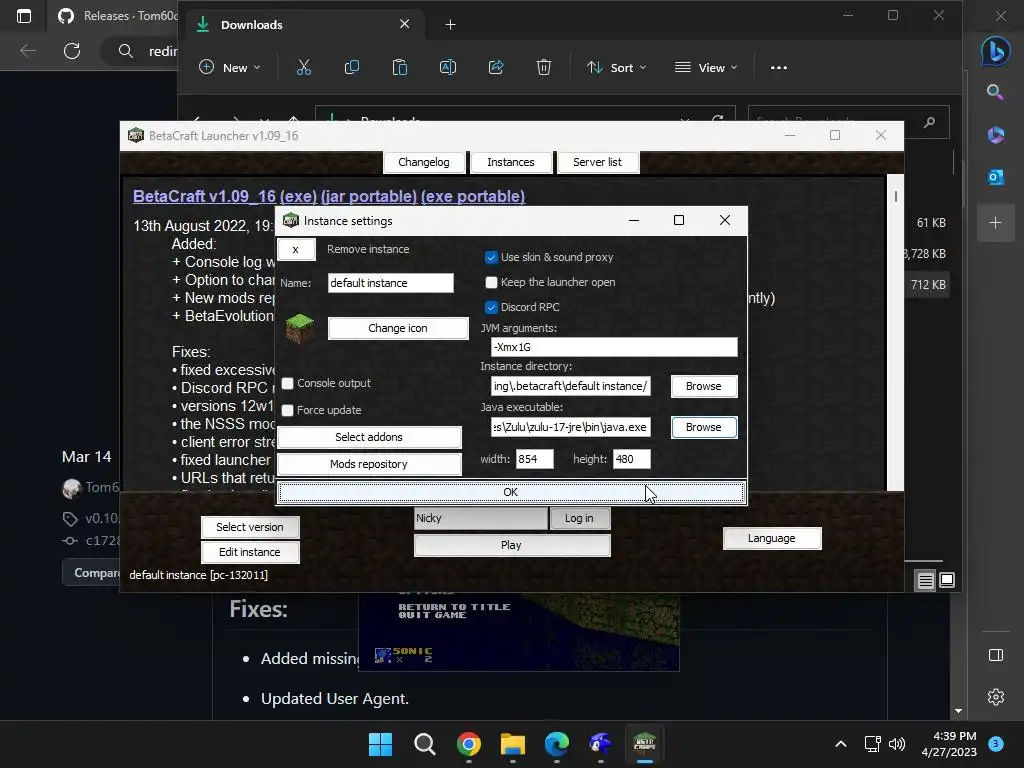Open the Mods repository
This screenshot has width=1024, height=768.
pos(369,464)
